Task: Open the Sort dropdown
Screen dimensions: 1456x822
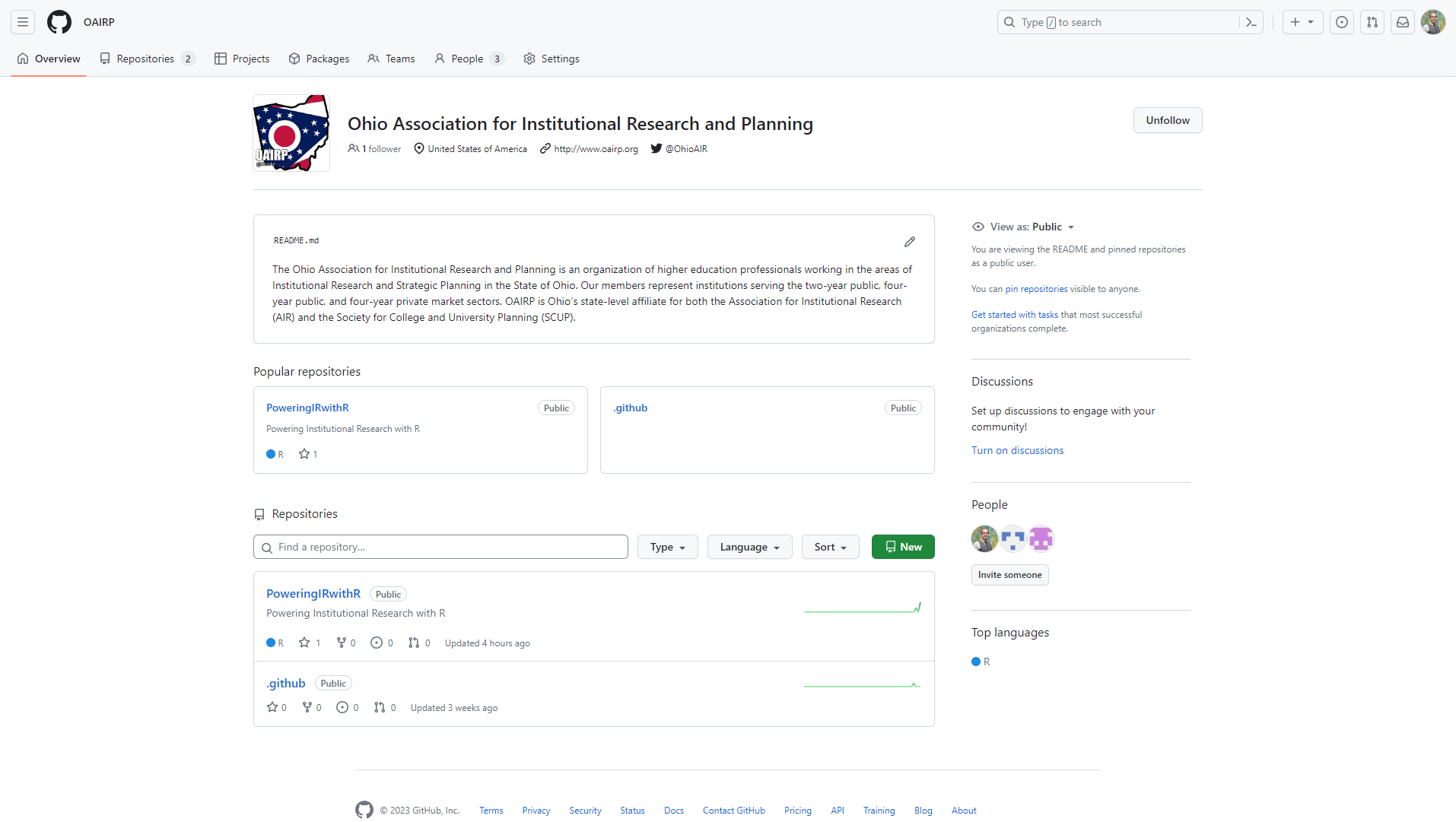Action: (x=830, y=547)
